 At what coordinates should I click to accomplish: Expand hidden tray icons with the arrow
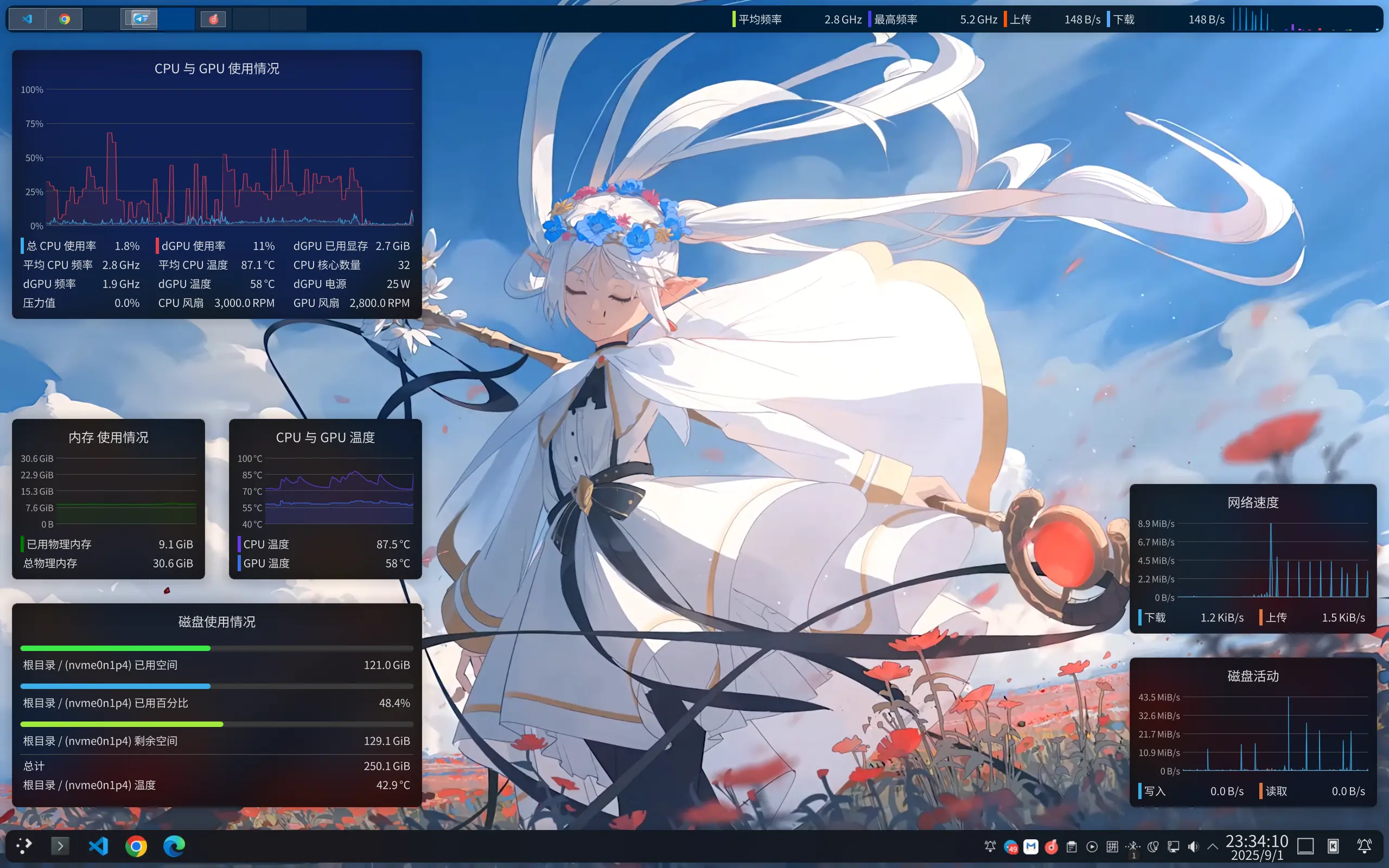[1212, 846]
